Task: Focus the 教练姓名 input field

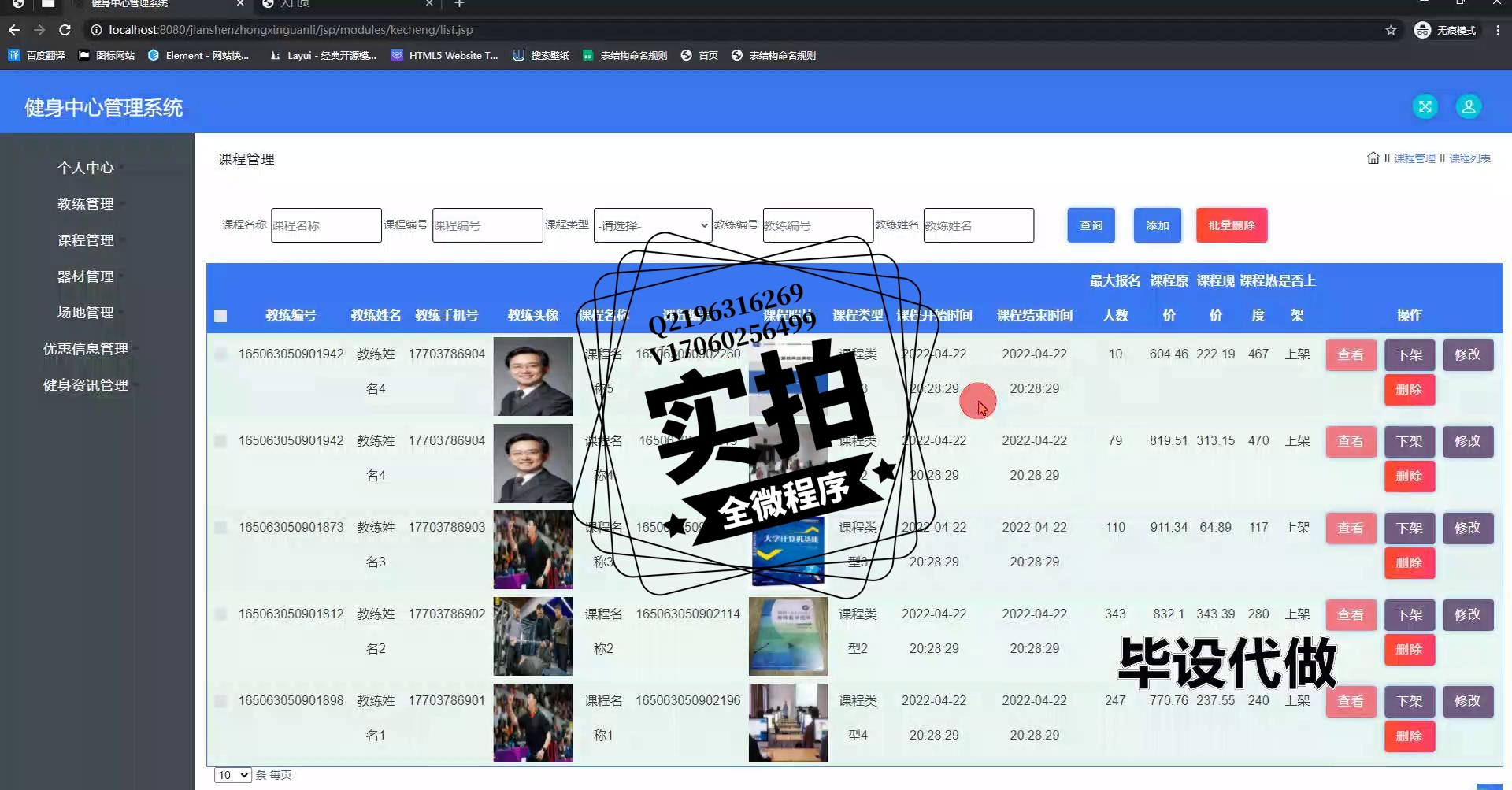Action: (979, 225)
